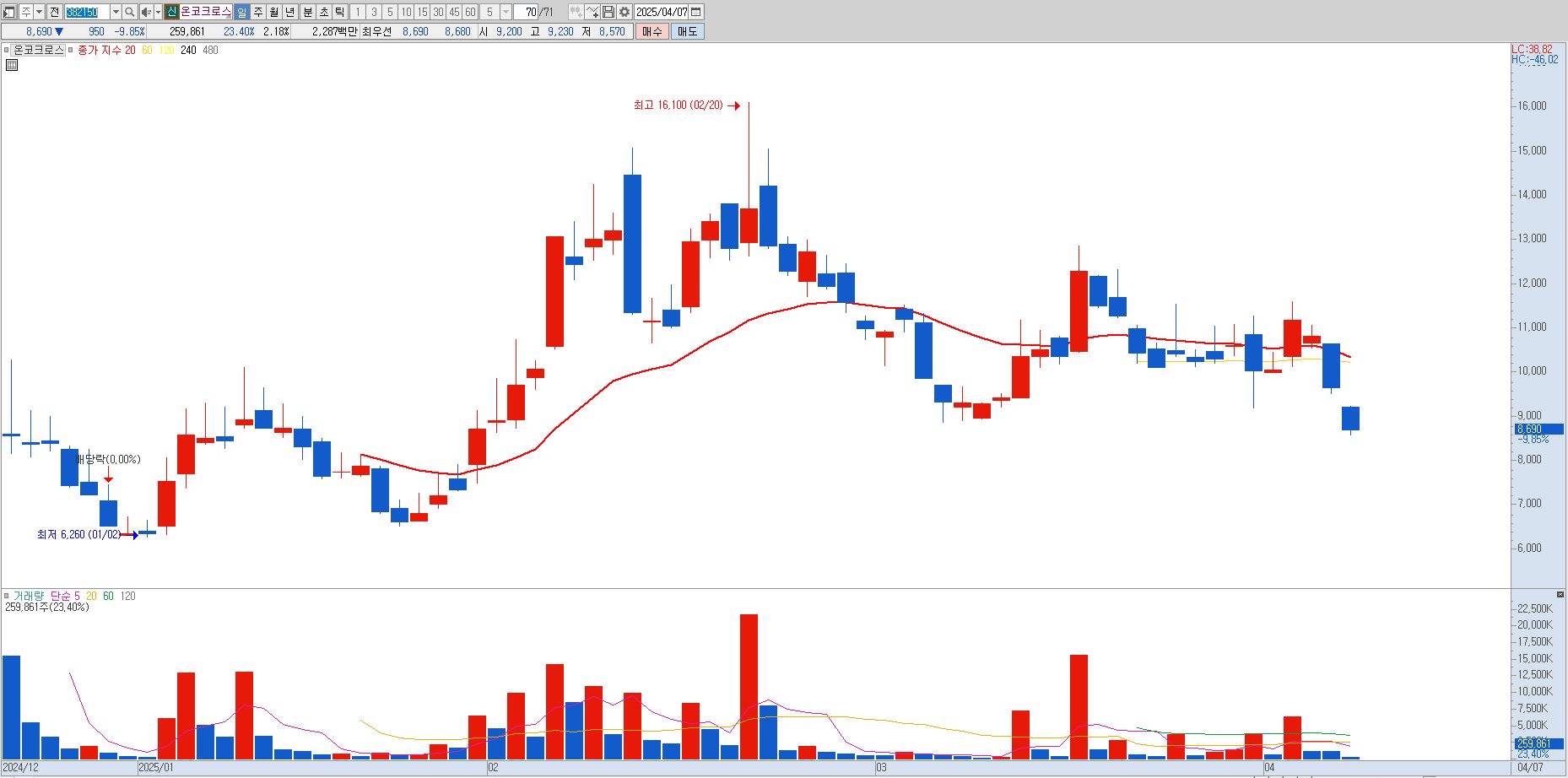Click the stock search magnifier icon

coord(130,12)
